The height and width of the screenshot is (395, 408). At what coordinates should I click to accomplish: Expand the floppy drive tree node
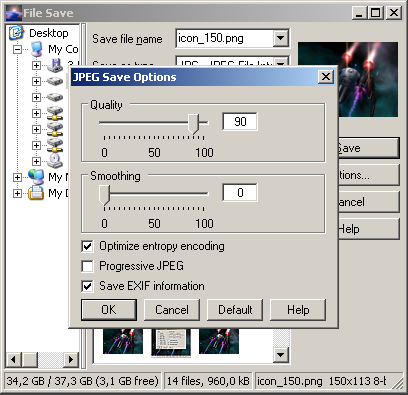tap(36, 65)
